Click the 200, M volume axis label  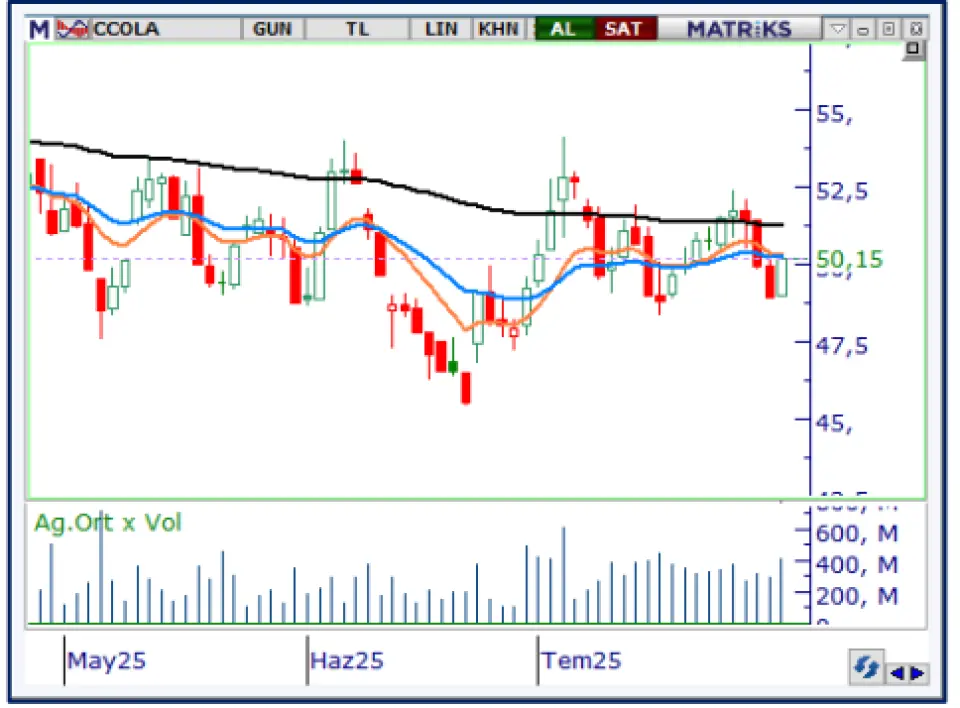[857, 597]
